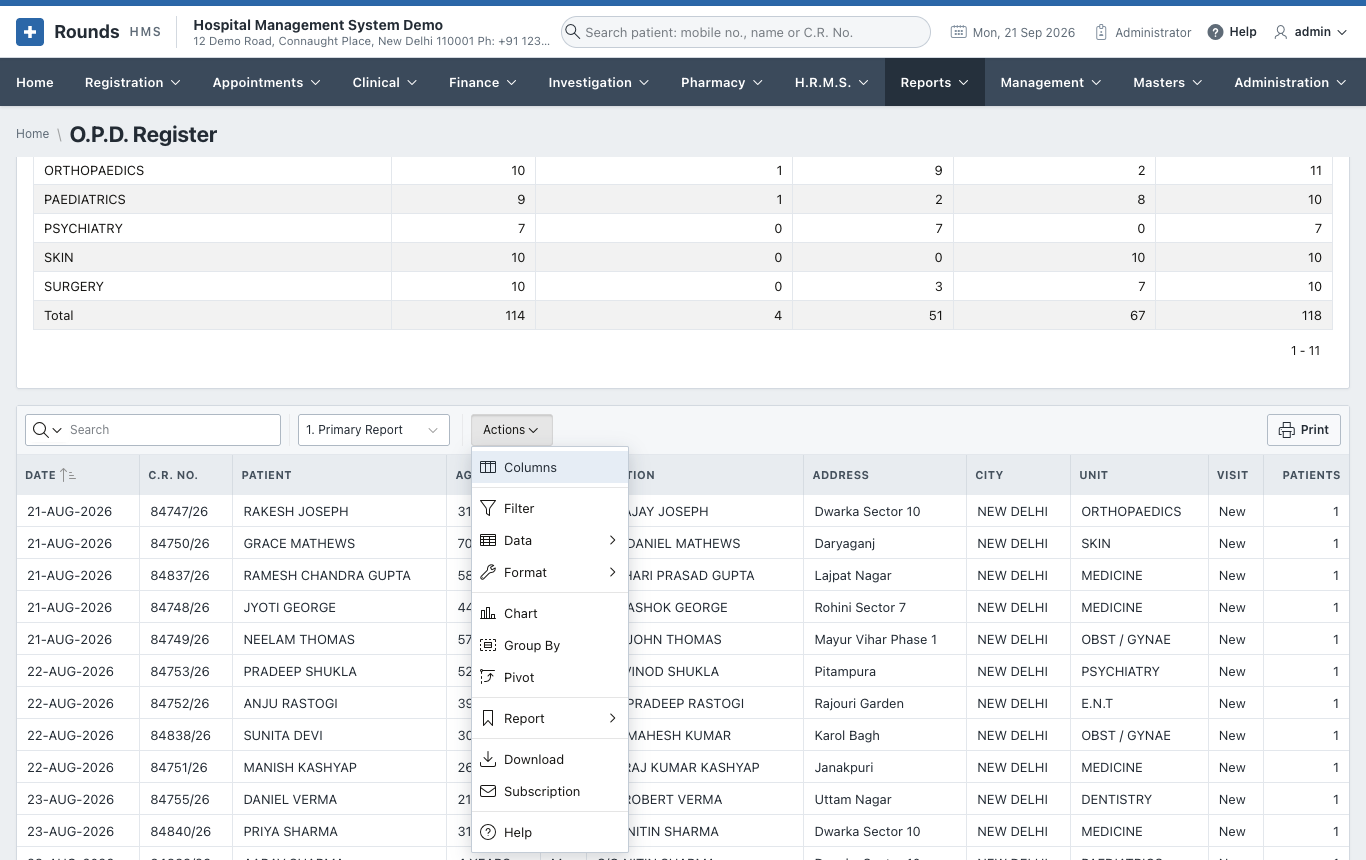
Task: Click the Report bookmark icon
Action: pyautogui.click(x=488, y=718)
